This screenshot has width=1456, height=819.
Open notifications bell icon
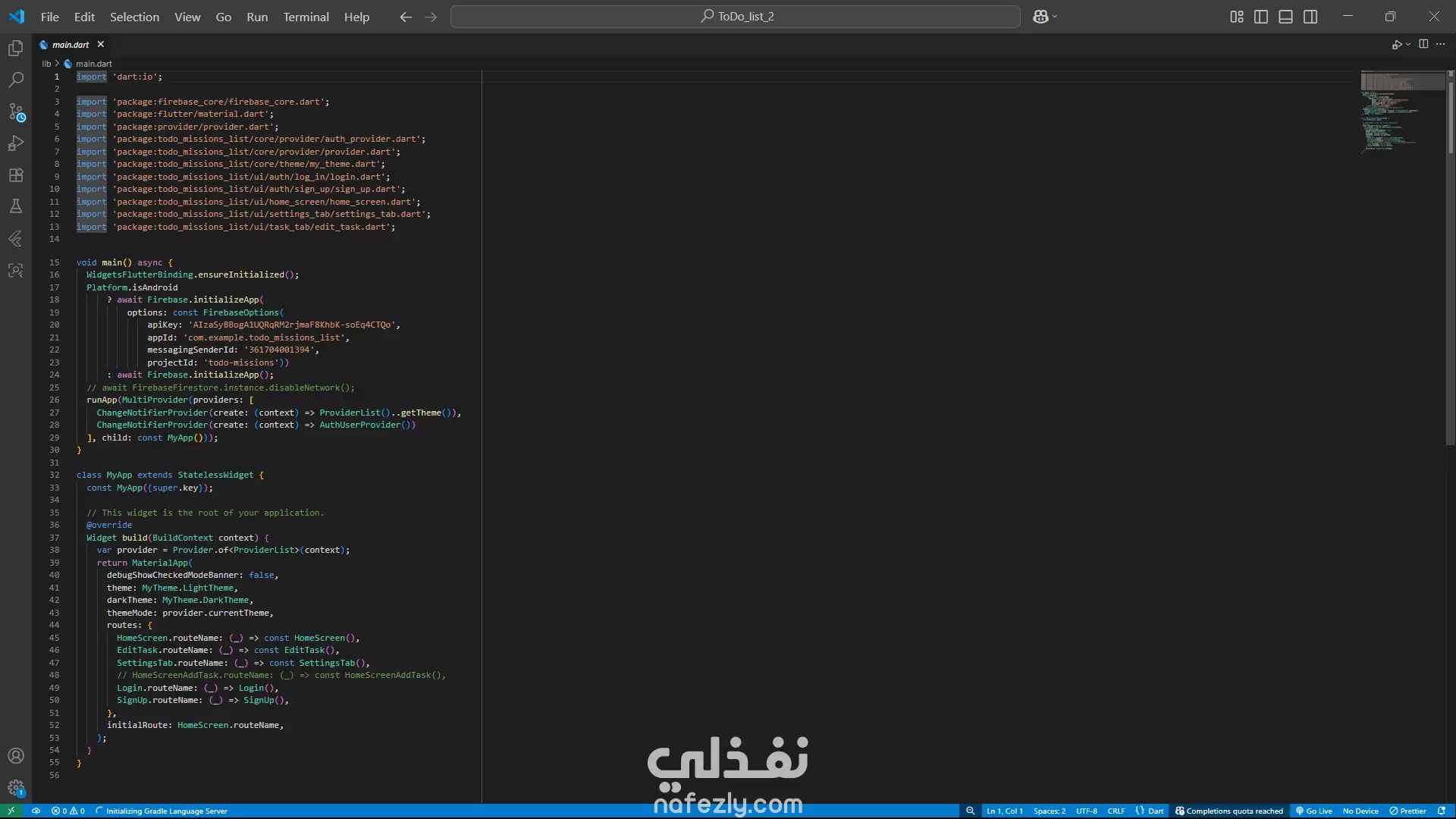pos(1442,811)
